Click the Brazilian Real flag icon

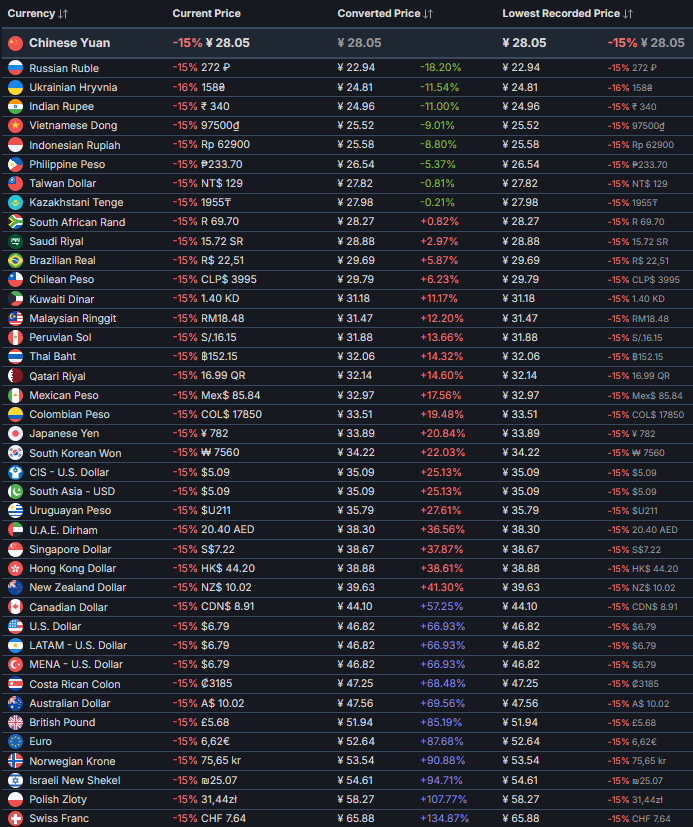[15, 260]
